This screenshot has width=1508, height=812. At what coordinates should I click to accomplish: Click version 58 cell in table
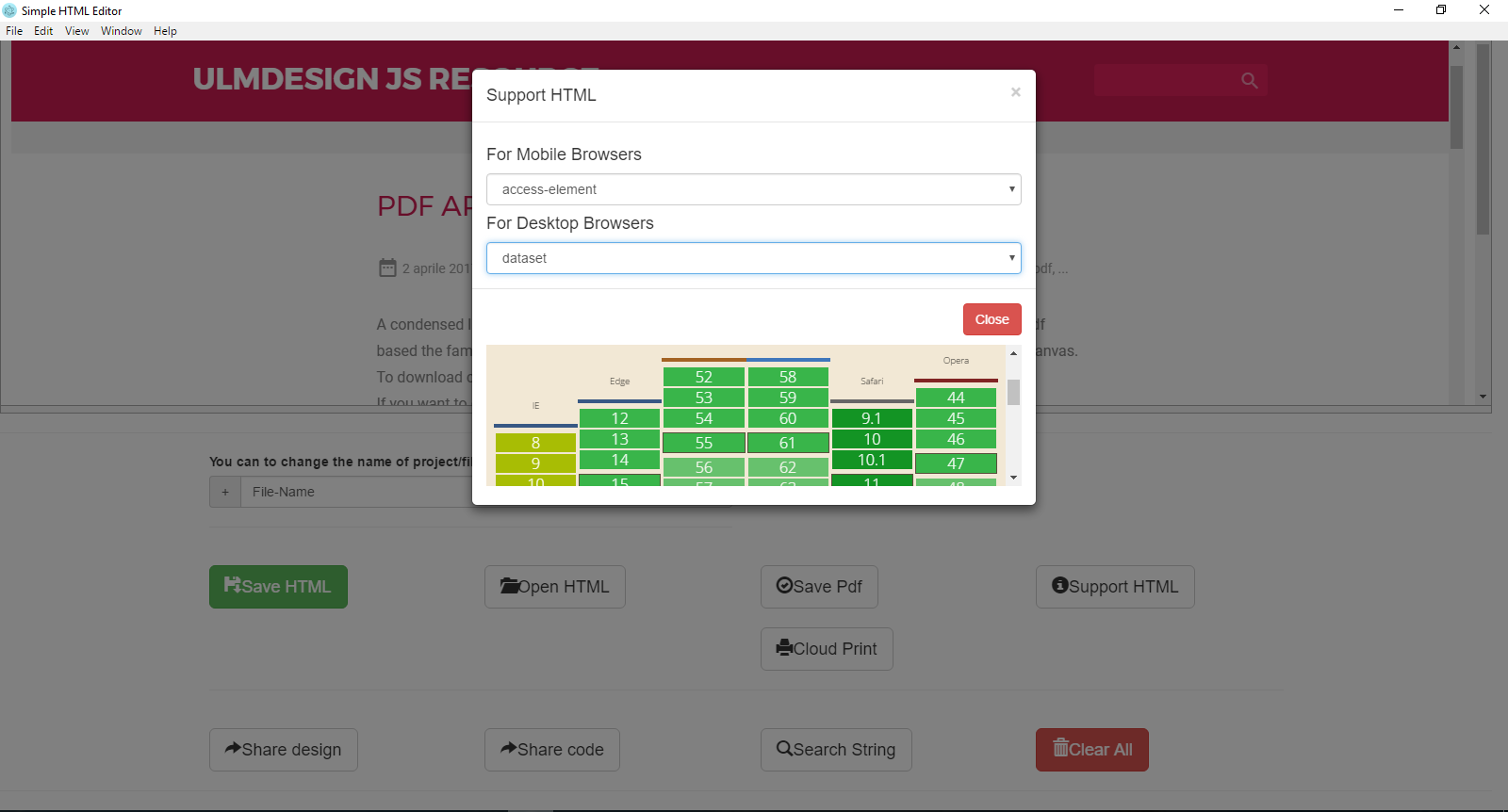788,377
